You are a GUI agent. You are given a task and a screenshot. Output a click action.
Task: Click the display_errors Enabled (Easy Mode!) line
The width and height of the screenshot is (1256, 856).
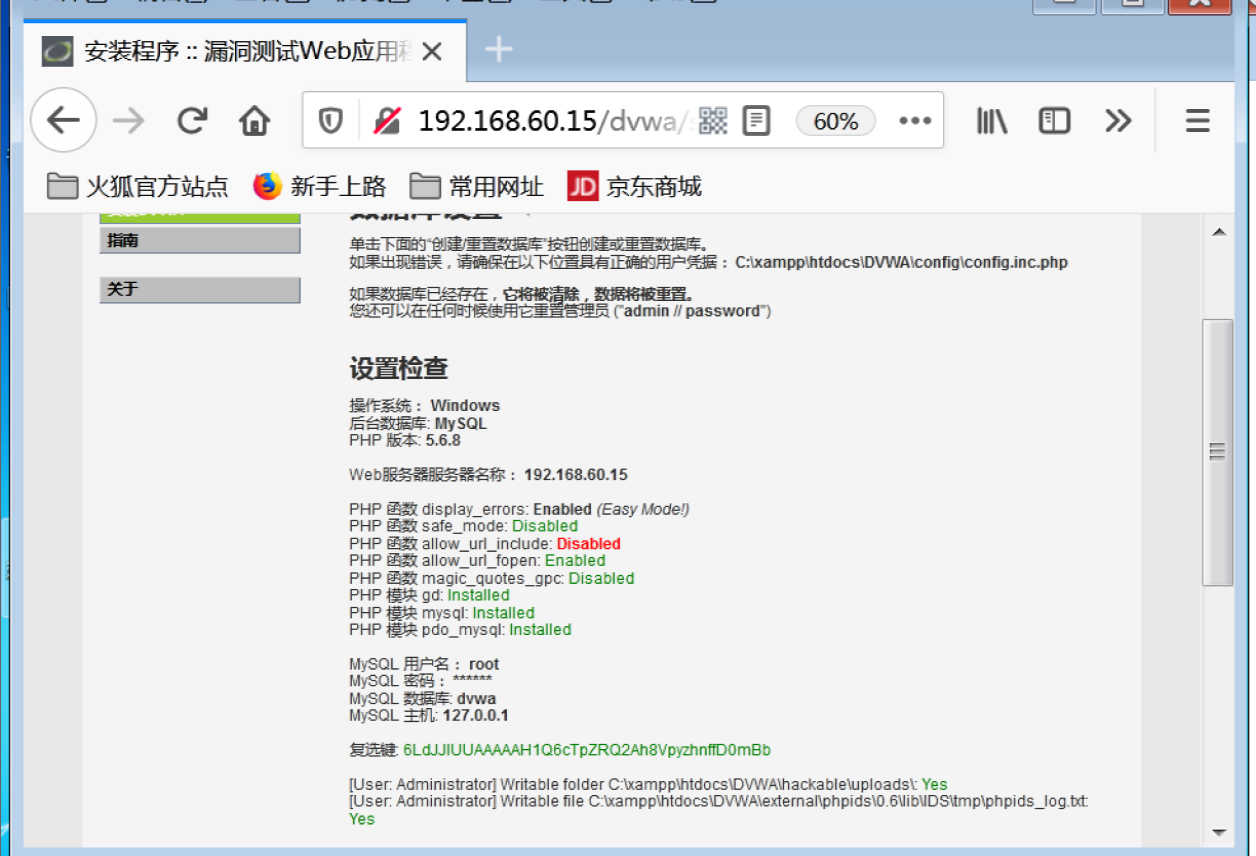[519, 510]
